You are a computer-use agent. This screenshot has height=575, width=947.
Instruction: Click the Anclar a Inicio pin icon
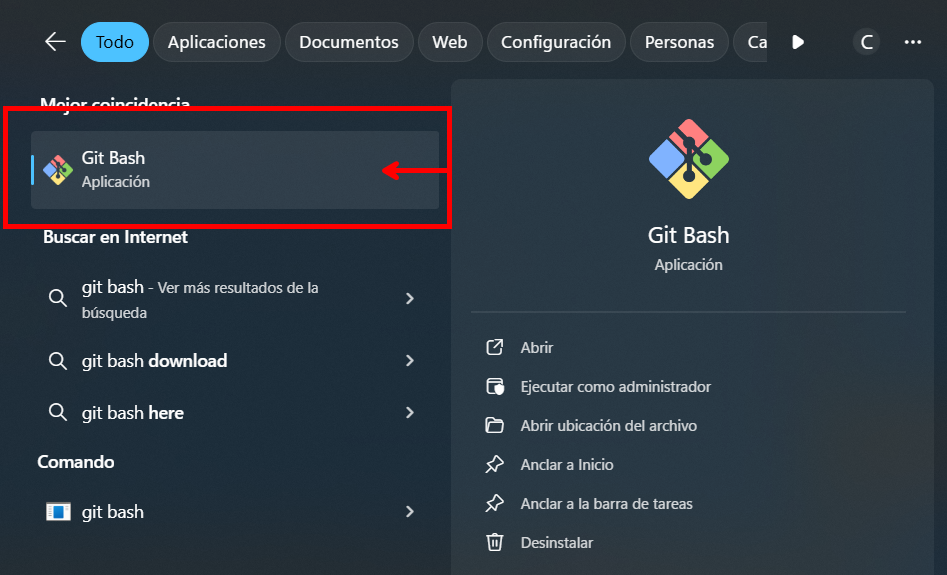point(494,465)
